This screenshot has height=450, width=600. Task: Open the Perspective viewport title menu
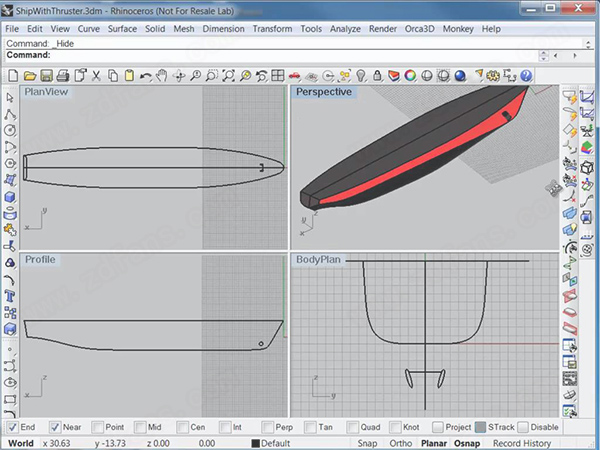pos(324,92)
